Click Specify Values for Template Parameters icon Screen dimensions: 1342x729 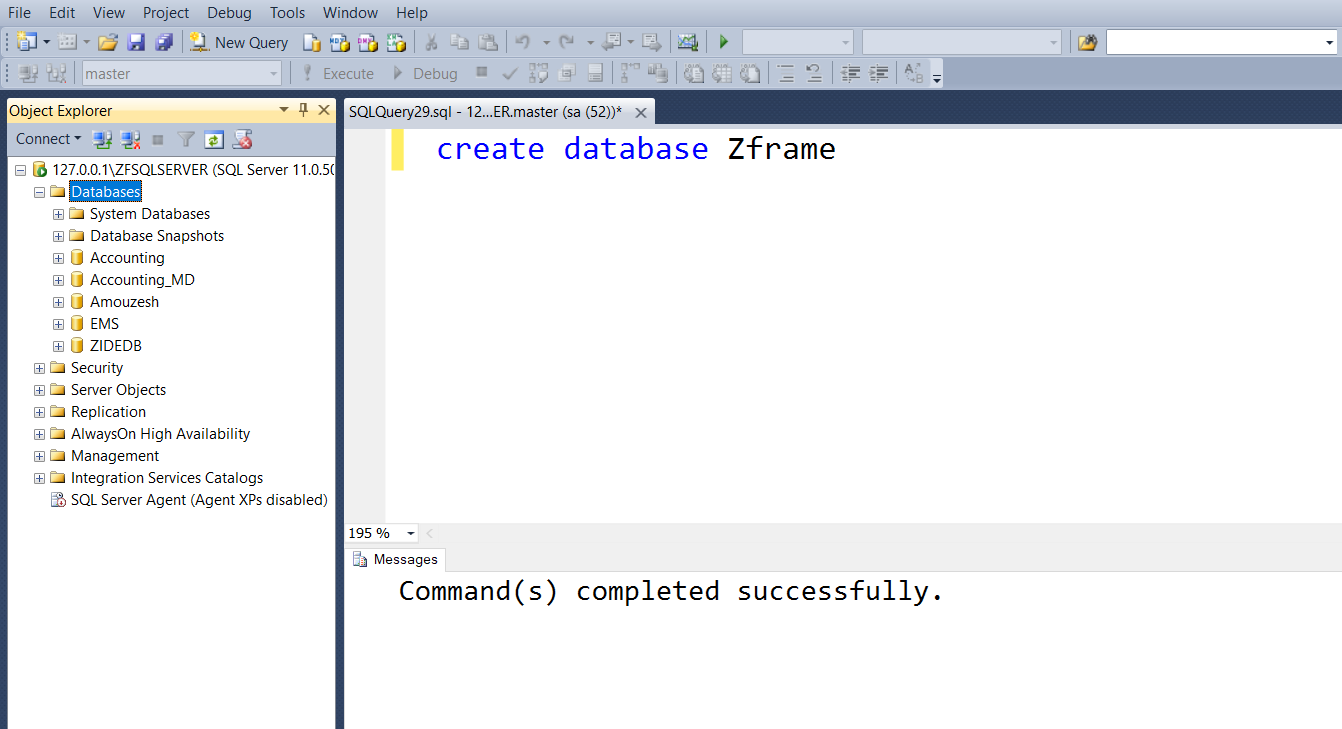click(913, 73)
